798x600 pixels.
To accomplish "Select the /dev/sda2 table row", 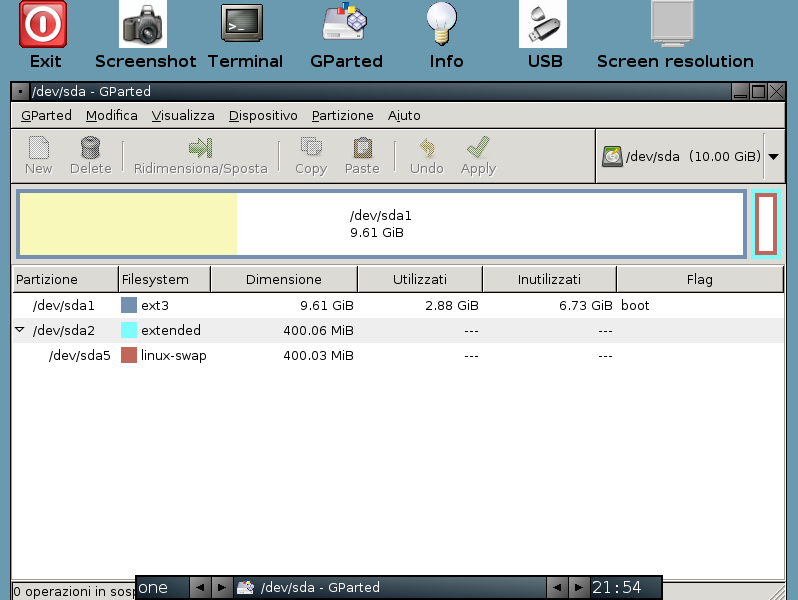I will coord(398,330).
